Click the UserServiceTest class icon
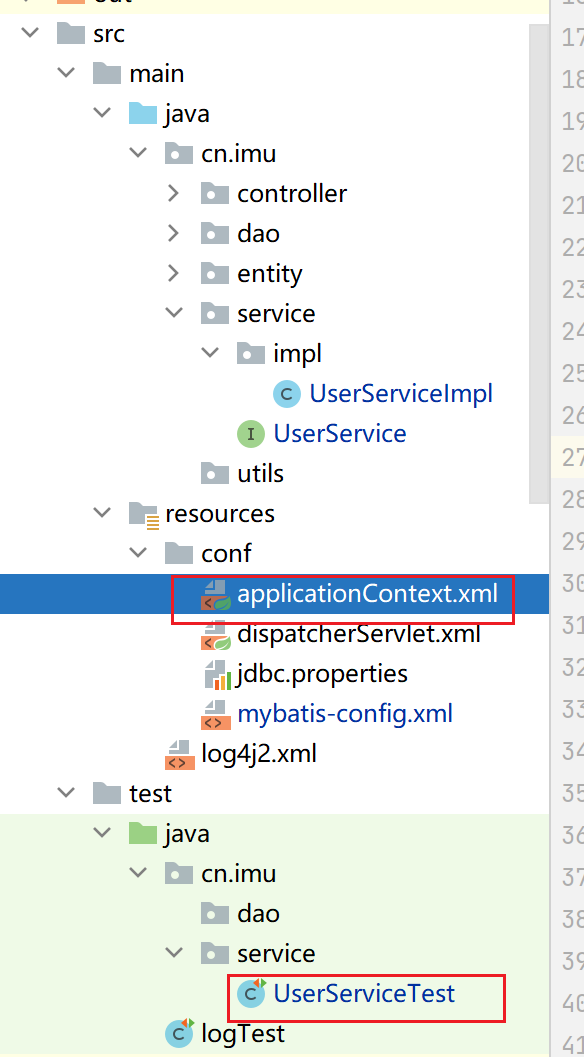 pyautogui.click(x=252, y=993)
